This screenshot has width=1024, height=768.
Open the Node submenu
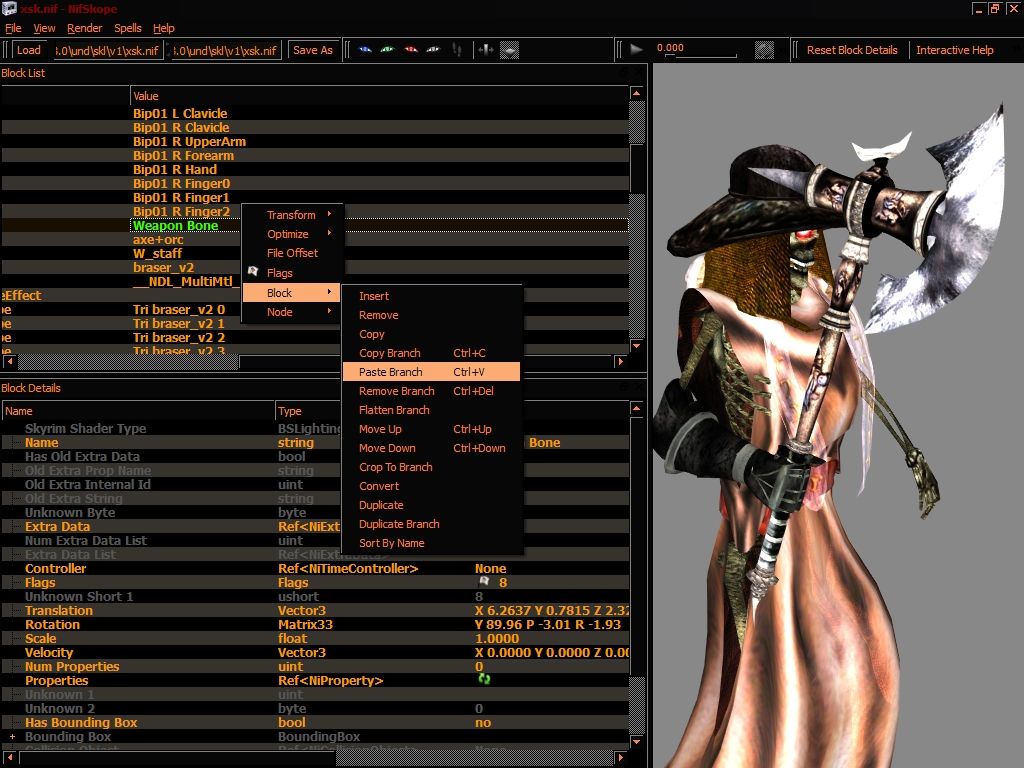tap(293, 312)
